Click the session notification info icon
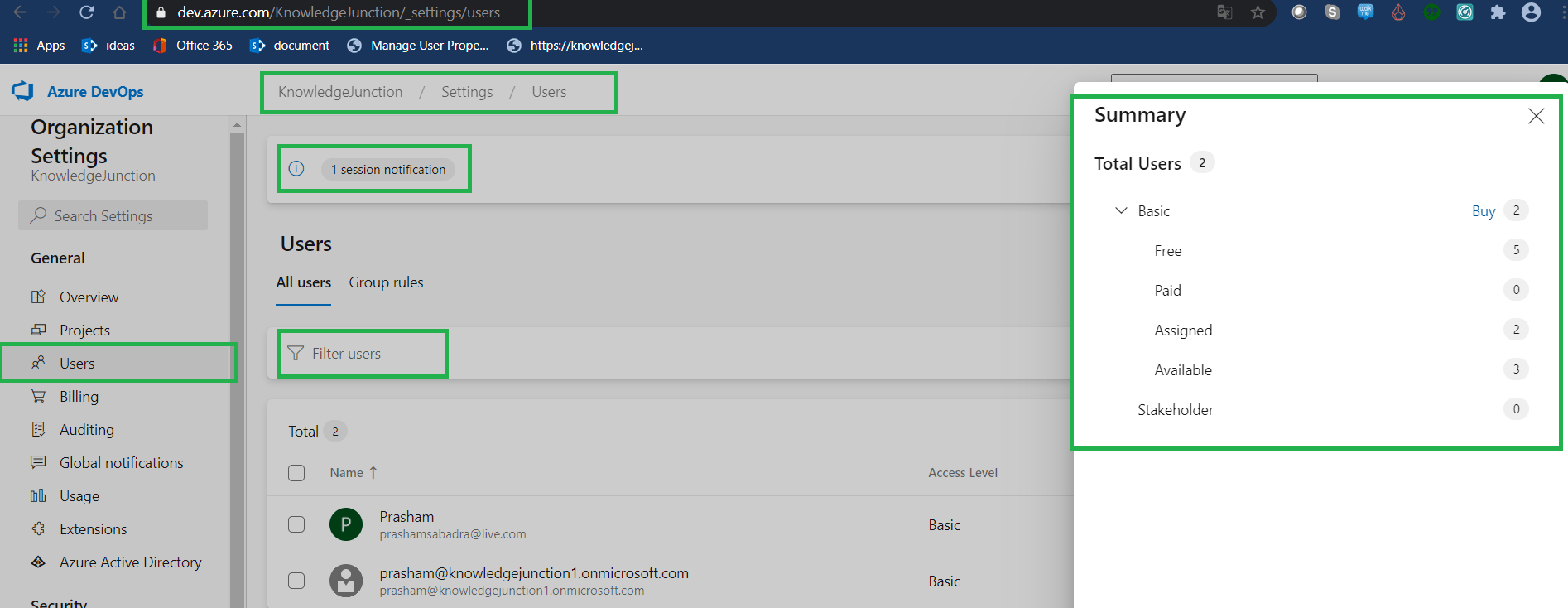 click(296, 169)
